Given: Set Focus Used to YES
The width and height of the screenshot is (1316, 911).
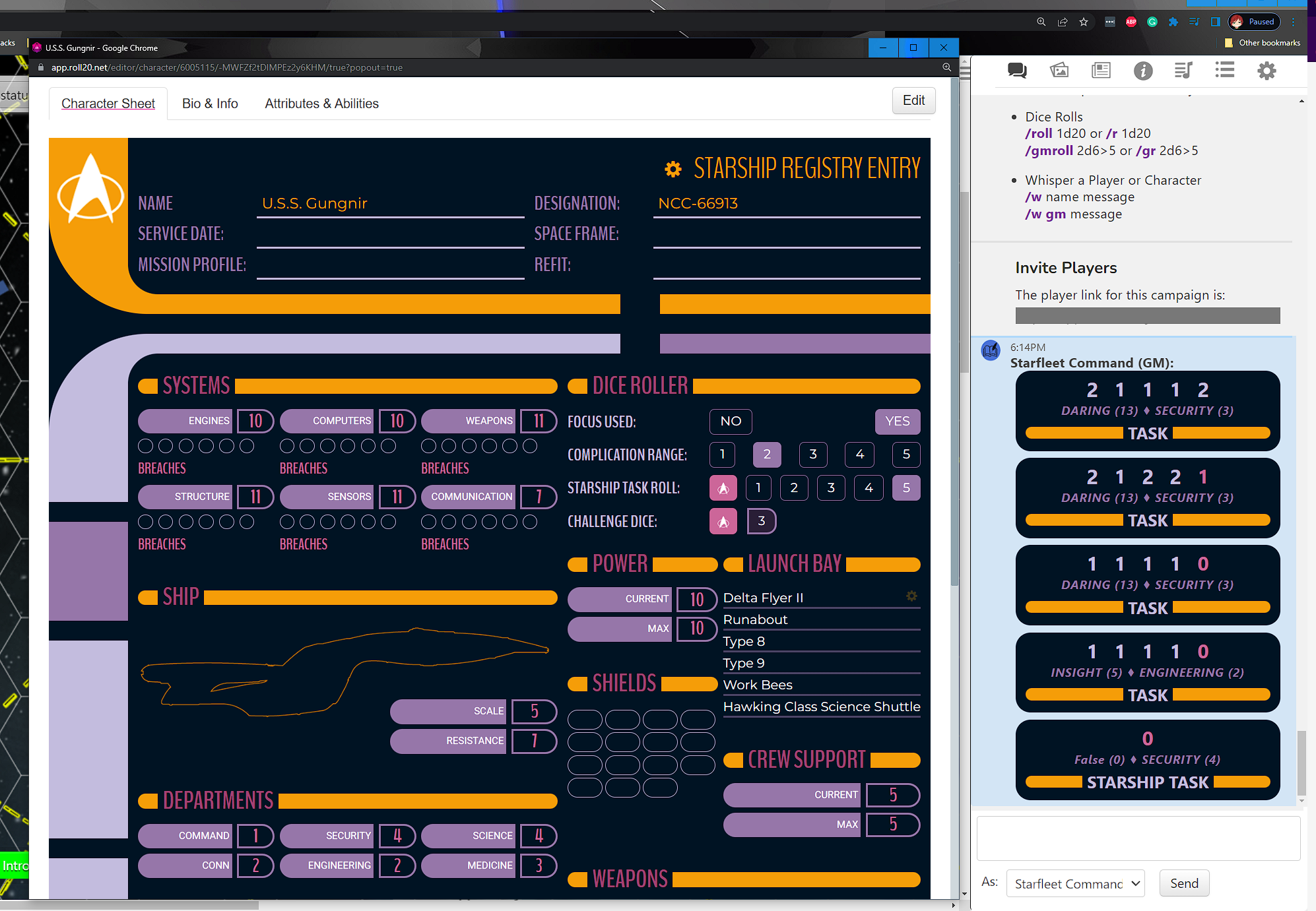Looking at the screenshot, I should 898,422.
